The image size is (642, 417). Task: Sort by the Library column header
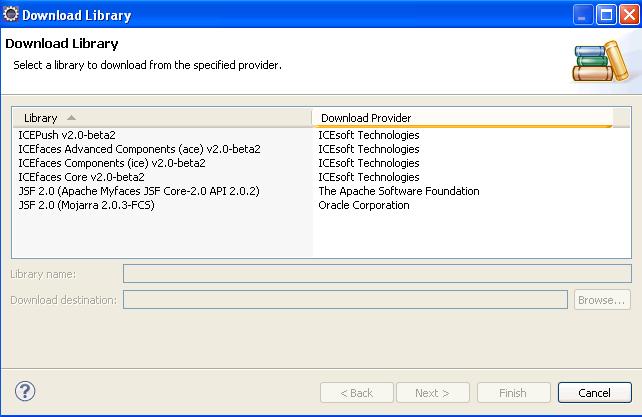163,118
